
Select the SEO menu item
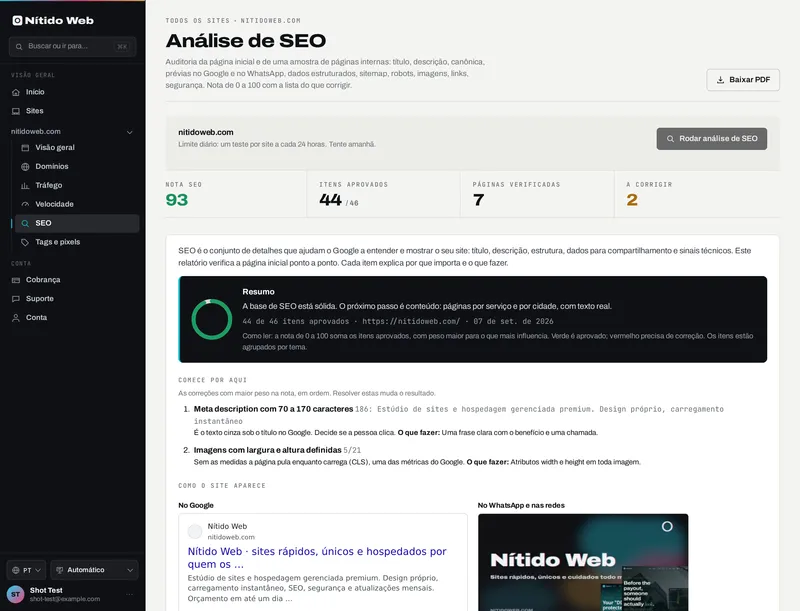coord(77,223)
